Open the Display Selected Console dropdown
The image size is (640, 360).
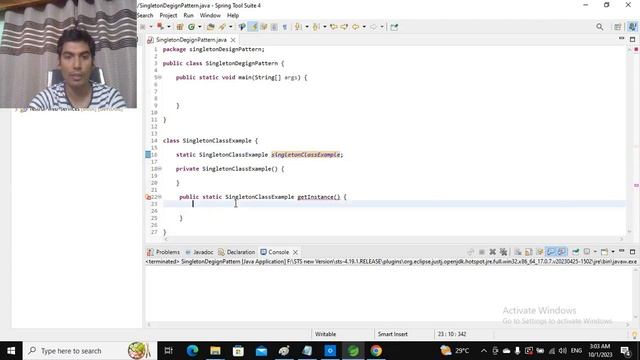[x=595, y=252]
